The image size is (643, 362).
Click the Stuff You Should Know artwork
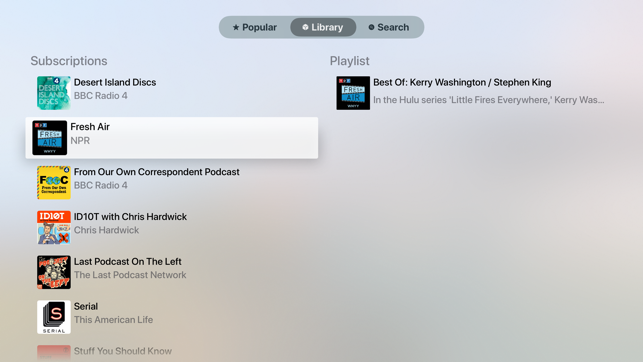coord(54,353)
